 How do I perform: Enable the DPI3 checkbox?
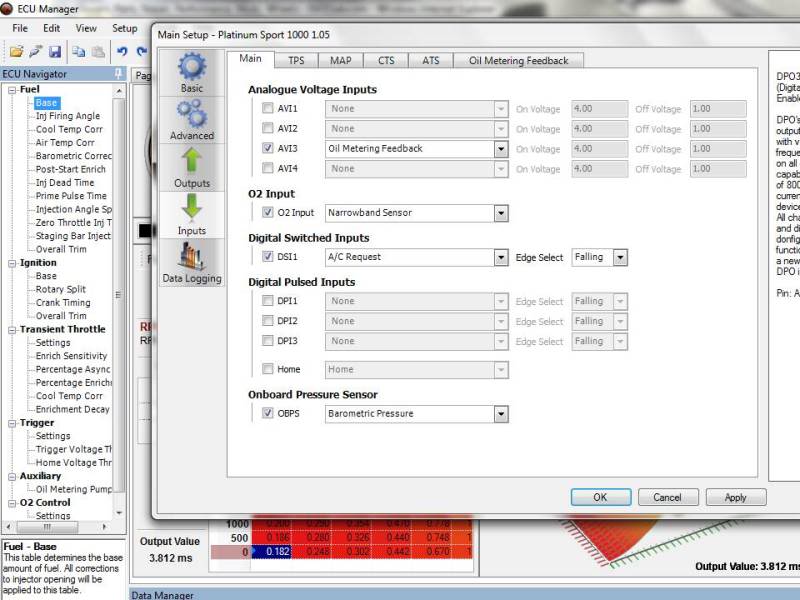[267, 340]
